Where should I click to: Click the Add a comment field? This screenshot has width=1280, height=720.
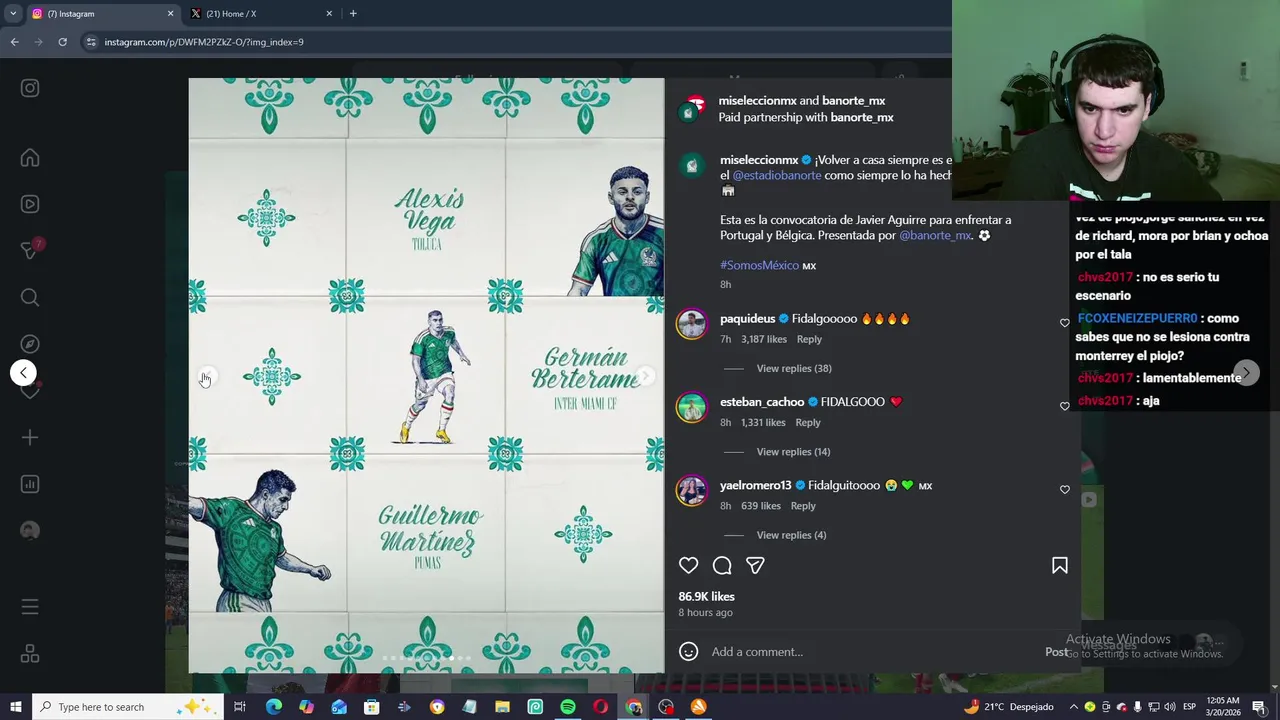point(872,652)
